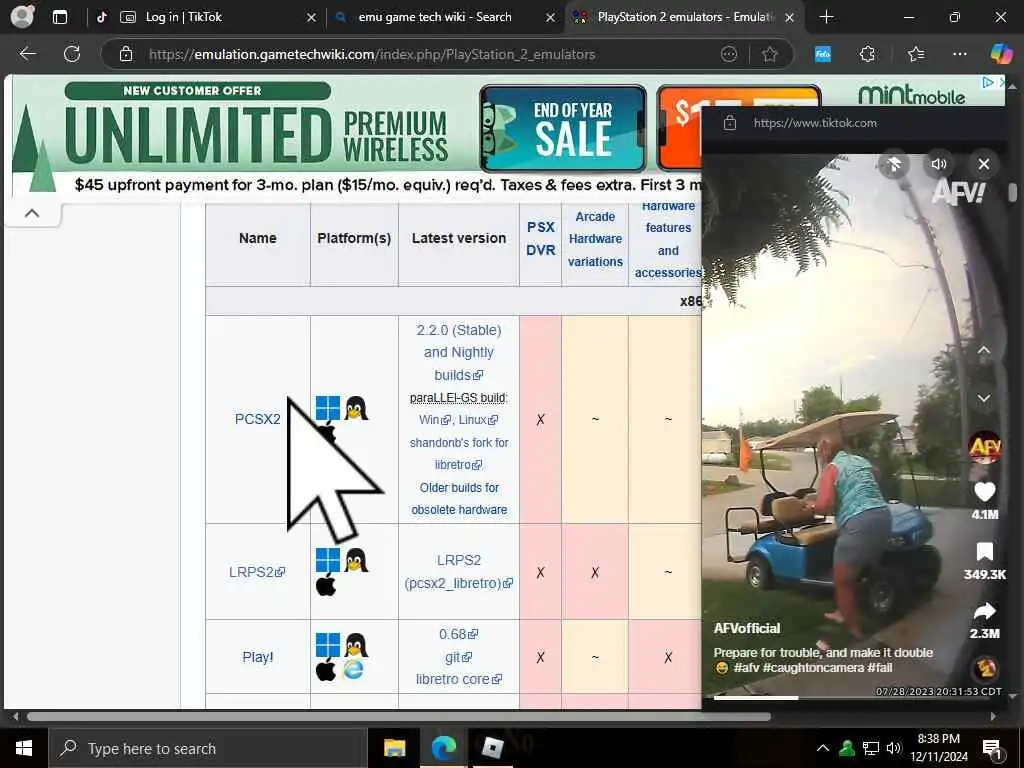
Task: Open LRPS2 (pcsx2_libretro) link
Action: tap(458, 571)
